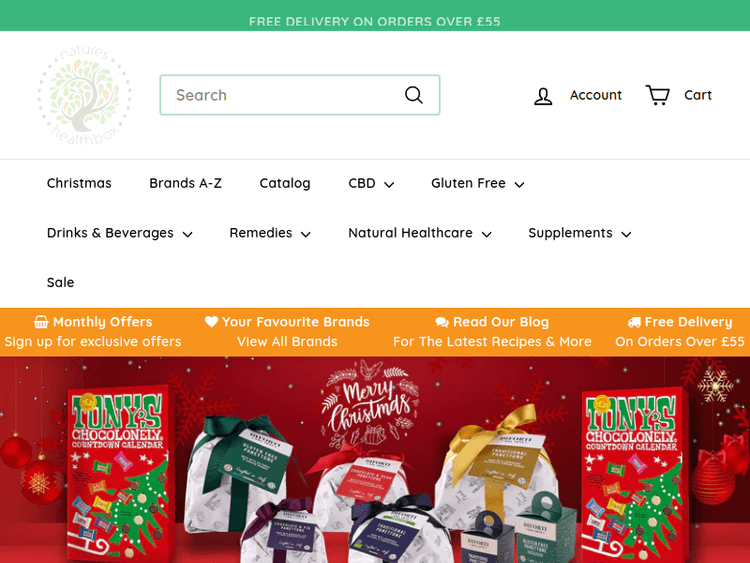Open the Natural Healthcare dropdown

click(420, 233)
